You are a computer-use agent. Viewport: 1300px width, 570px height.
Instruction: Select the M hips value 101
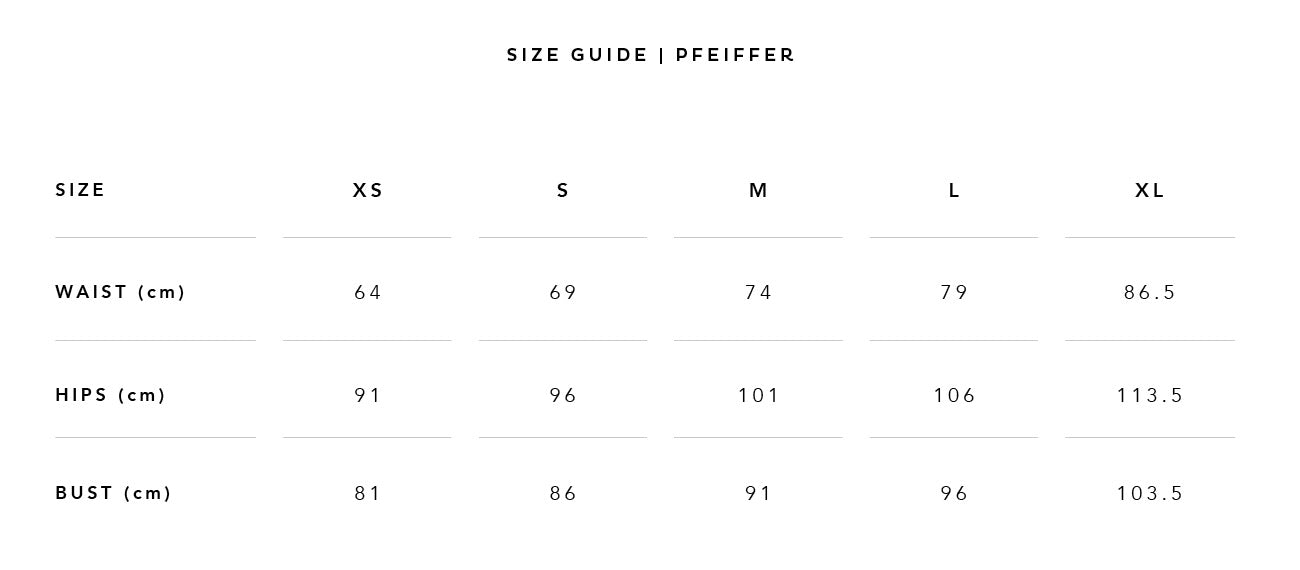pyautogui.click(x=758, y=395)
